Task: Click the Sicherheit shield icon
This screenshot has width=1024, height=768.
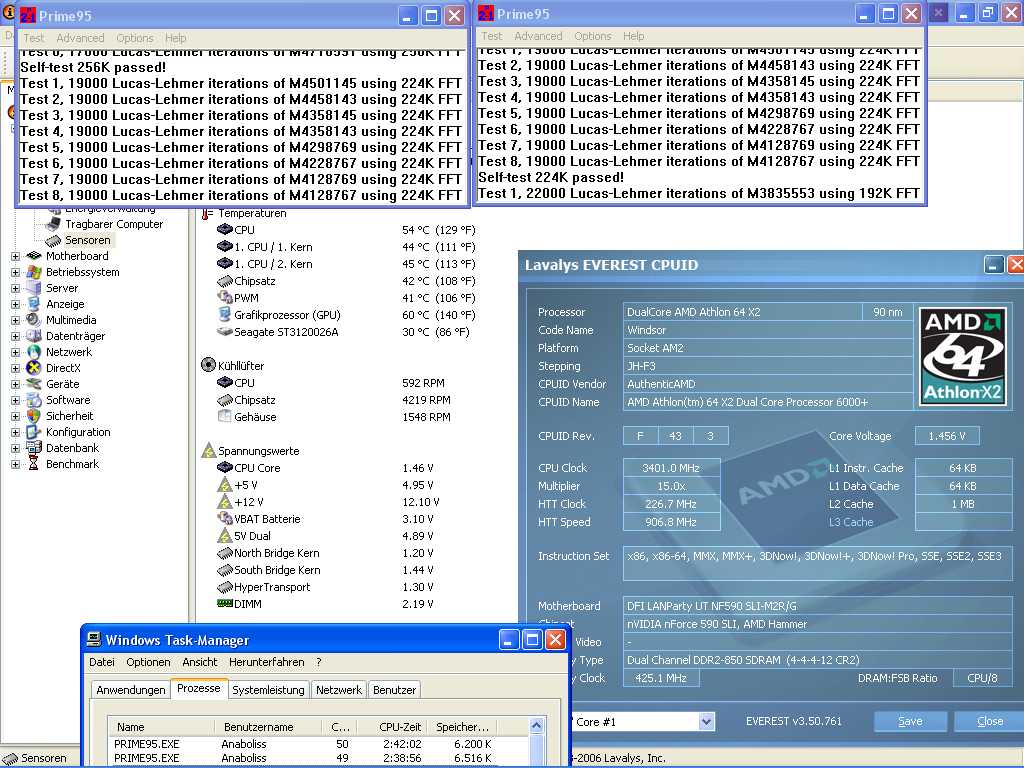Action: [34, 416]
